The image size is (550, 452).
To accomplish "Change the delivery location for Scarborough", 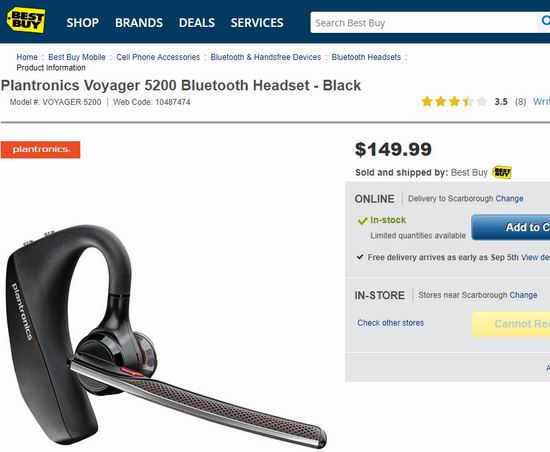I will tap(509, 198).
